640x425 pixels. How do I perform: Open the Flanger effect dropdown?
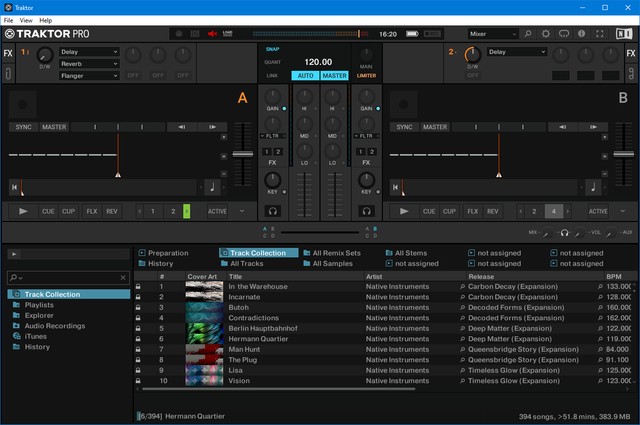tap(89, 75)
